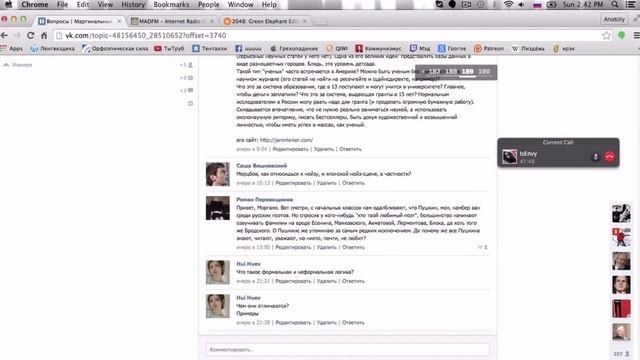Click the green extension icon in toolbar
Image resolution: width=640 pixels, height=360 pixels.
click(x=622, y=36)
